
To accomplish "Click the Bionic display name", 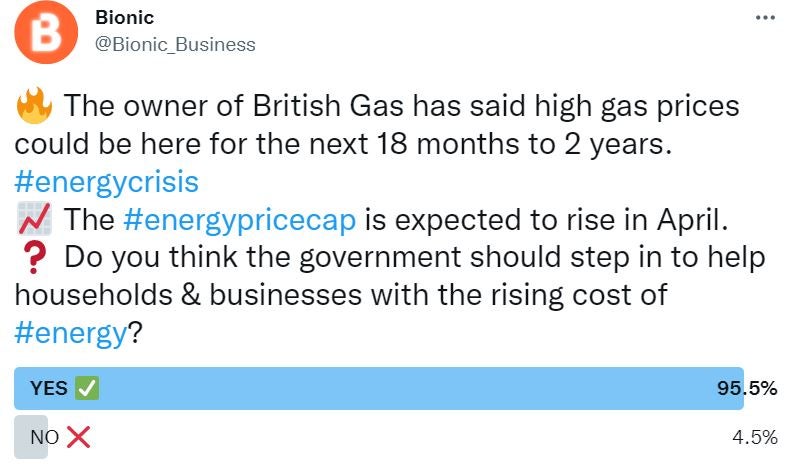I will point(124,18).
